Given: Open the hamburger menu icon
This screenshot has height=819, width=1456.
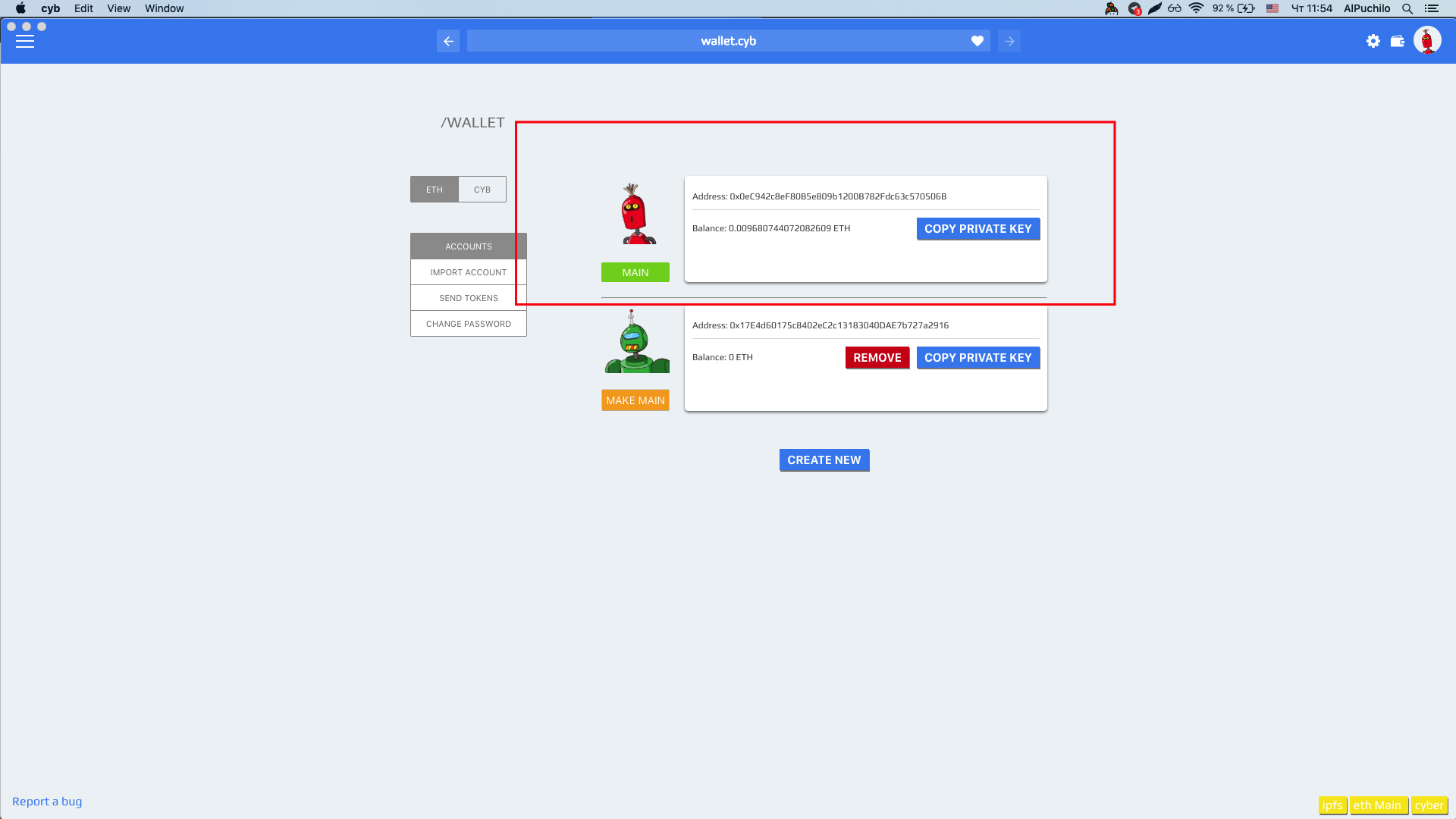Looking at the screenshot, I should point(25,42).
